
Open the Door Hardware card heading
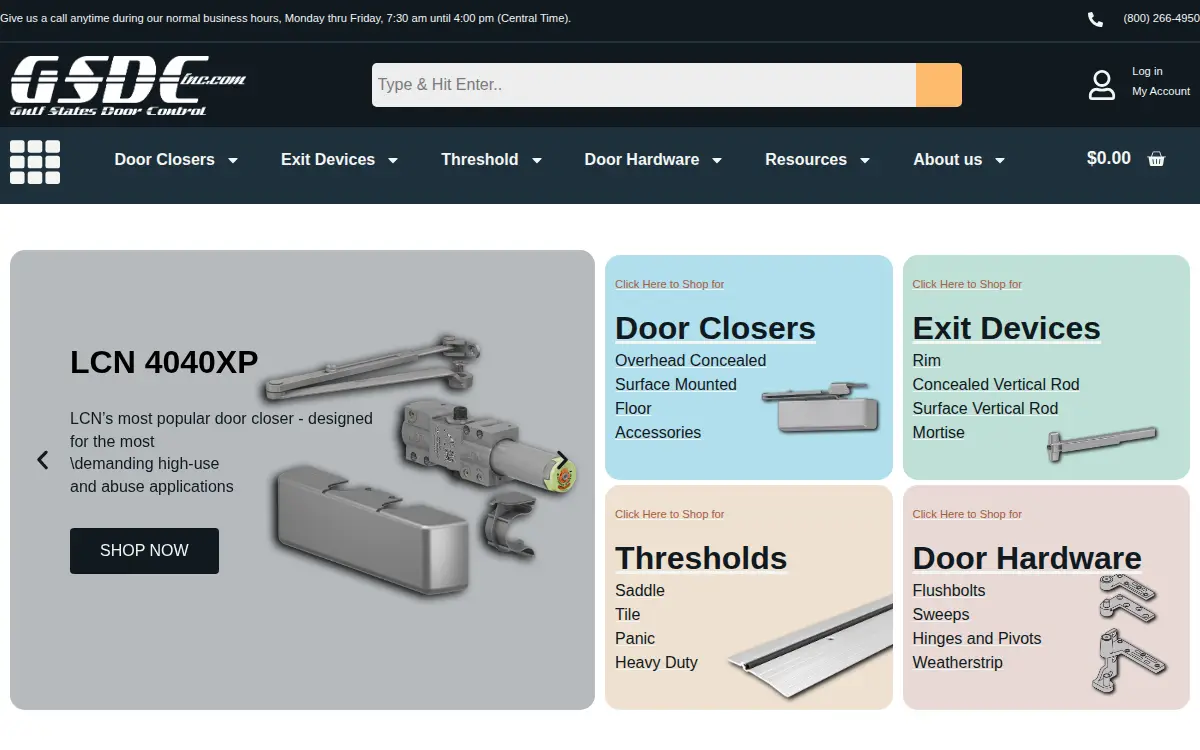(x=1027, y=558)
